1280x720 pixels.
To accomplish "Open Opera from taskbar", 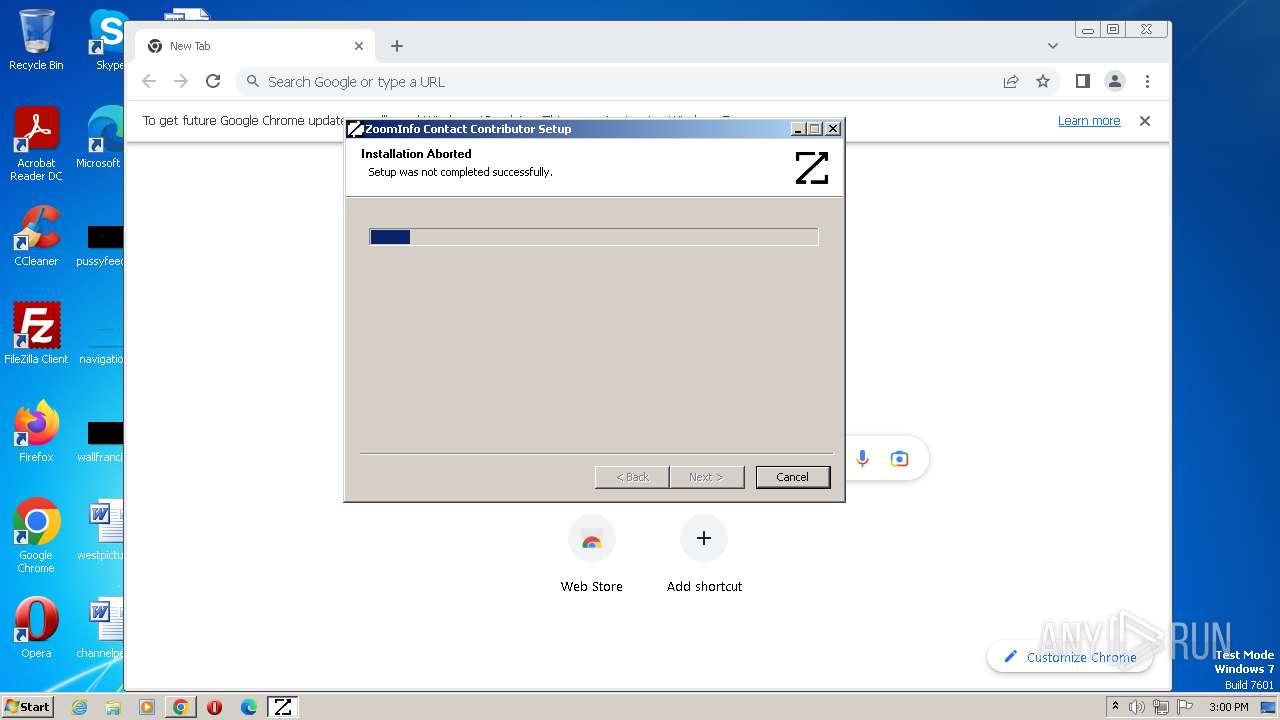I will coord(215,707).
